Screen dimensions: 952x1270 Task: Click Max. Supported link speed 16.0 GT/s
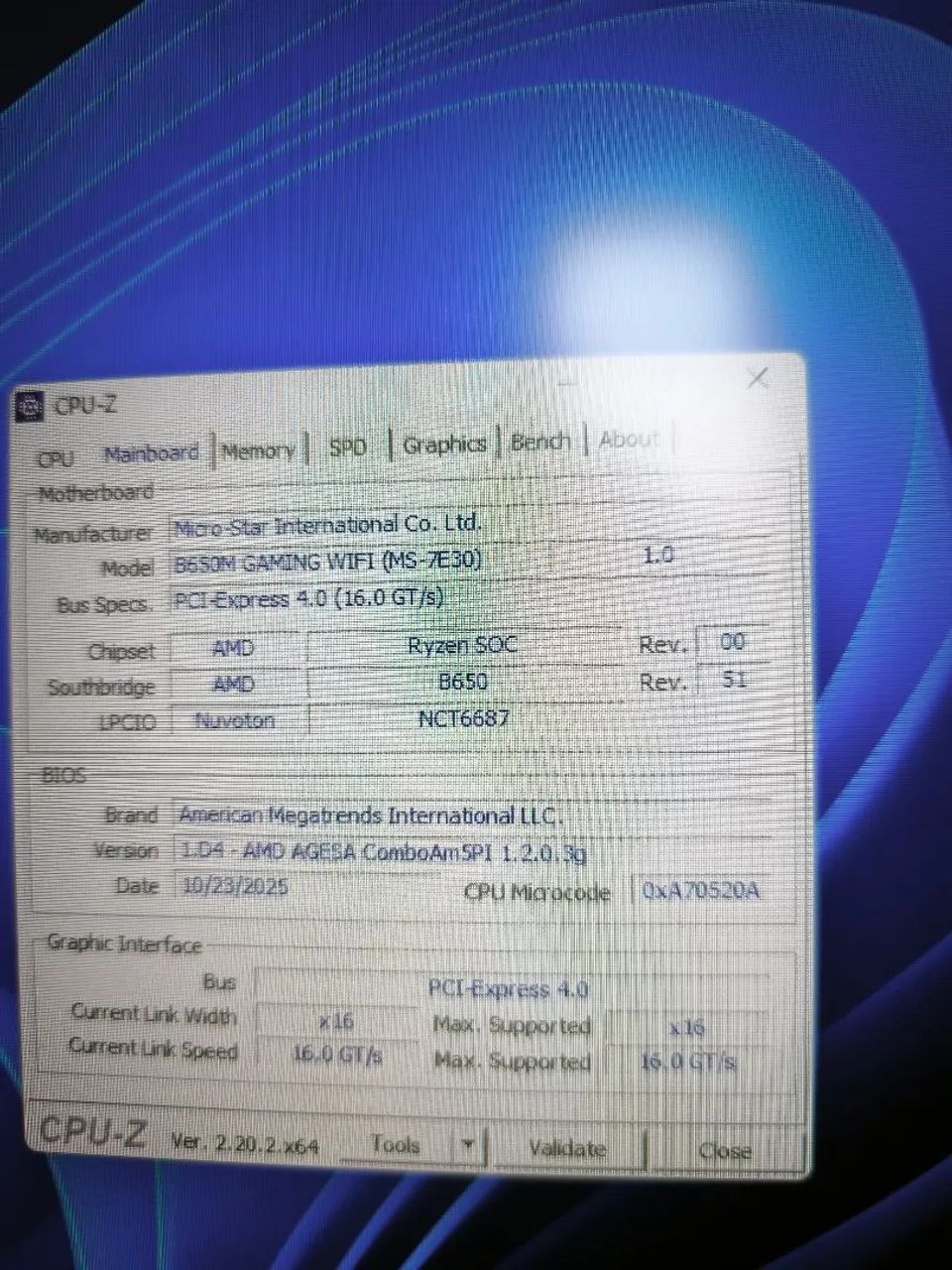pos(687,1062)
